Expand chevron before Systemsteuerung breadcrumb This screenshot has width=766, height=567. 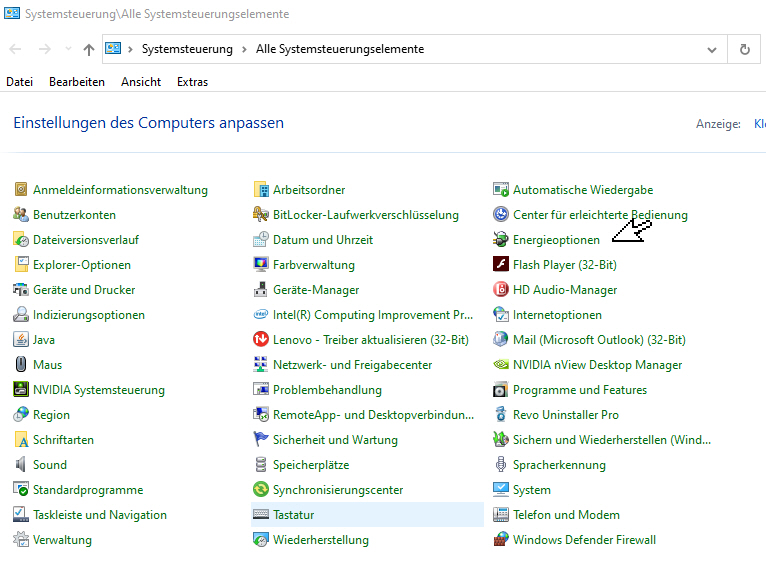pos(130,49)
